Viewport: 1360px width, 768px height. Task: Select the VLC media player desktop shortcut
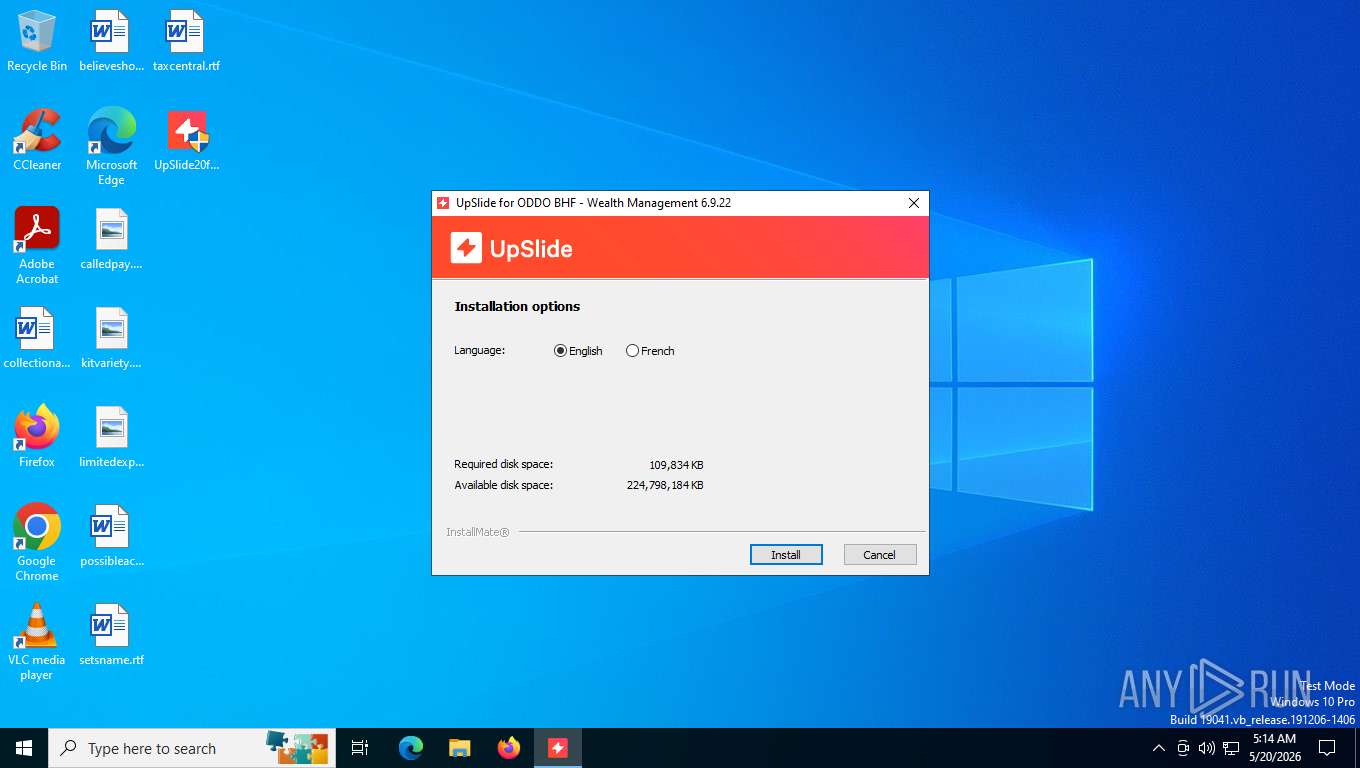(37, 642)
